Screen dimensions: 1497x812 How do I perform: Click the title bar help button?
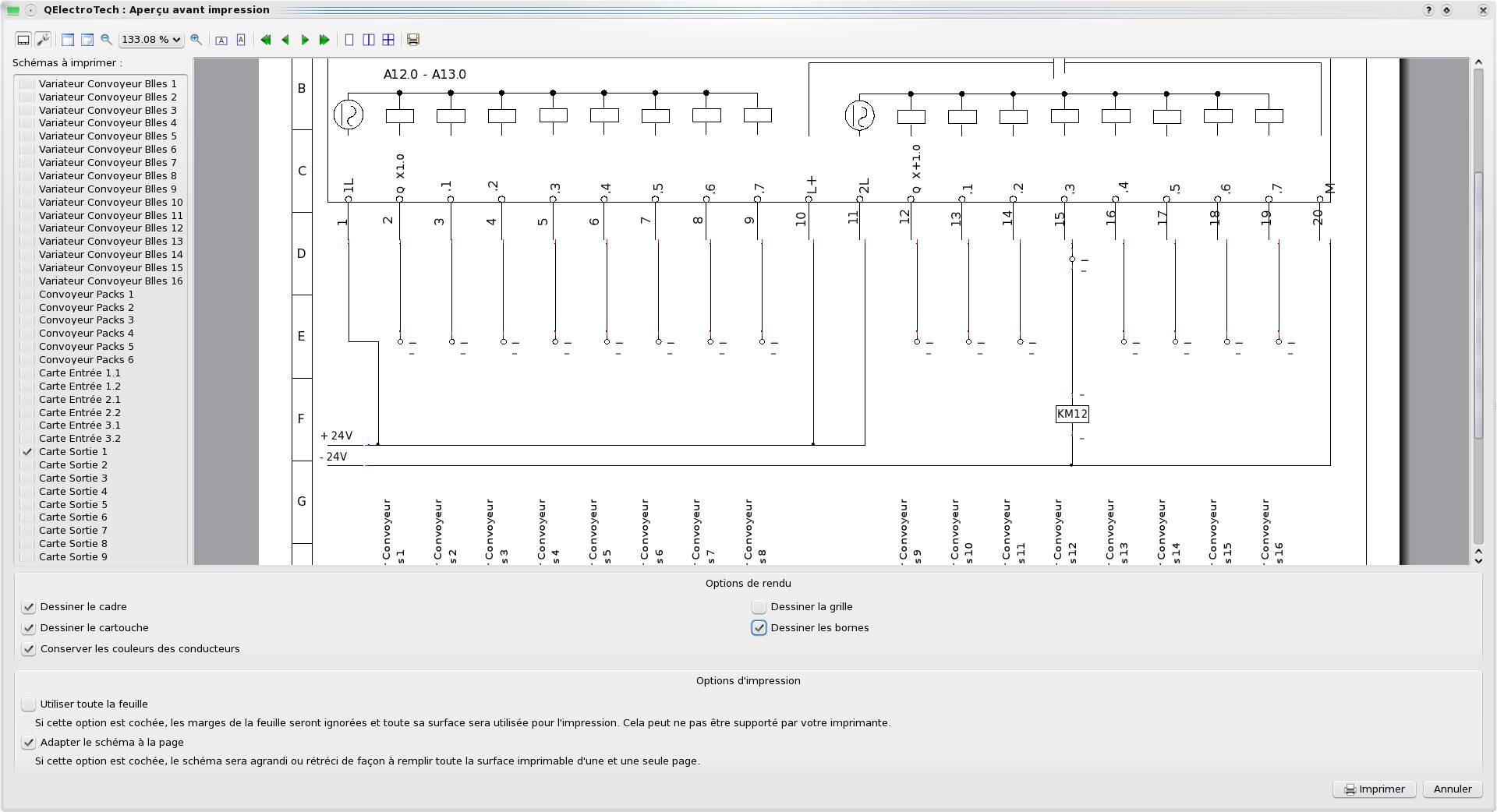[1428, 10]
